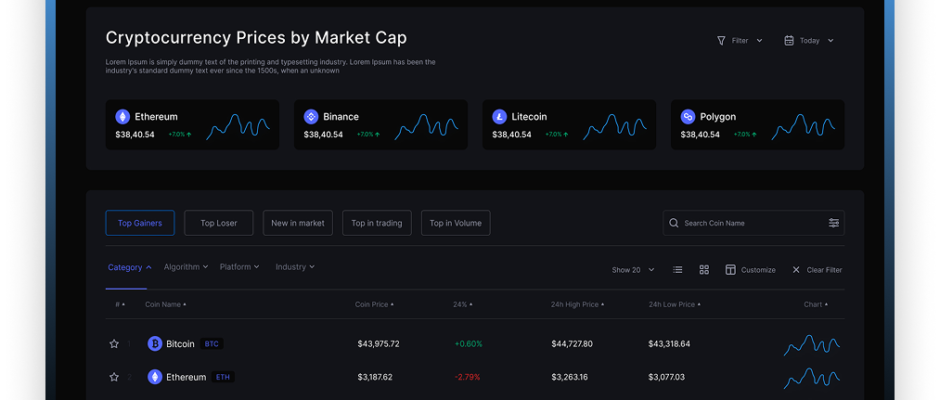Expand the Show 20 rows dropdown

pyautogui.click(x=633, y=270)
